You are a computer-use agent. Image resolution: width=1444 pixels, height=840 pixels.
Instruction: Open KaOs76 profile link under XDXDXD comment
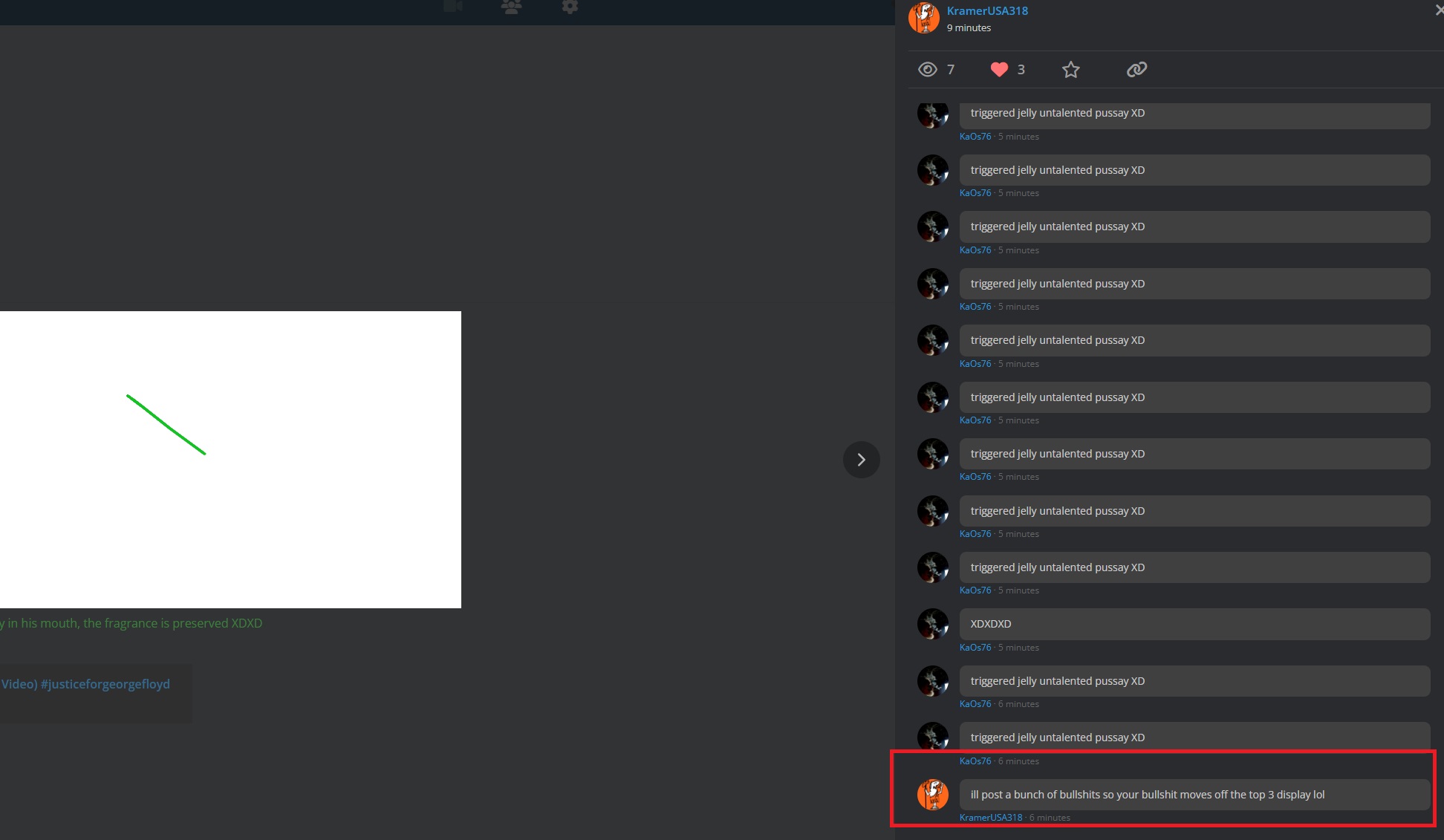pyautogui.click(x=975, y=648)
